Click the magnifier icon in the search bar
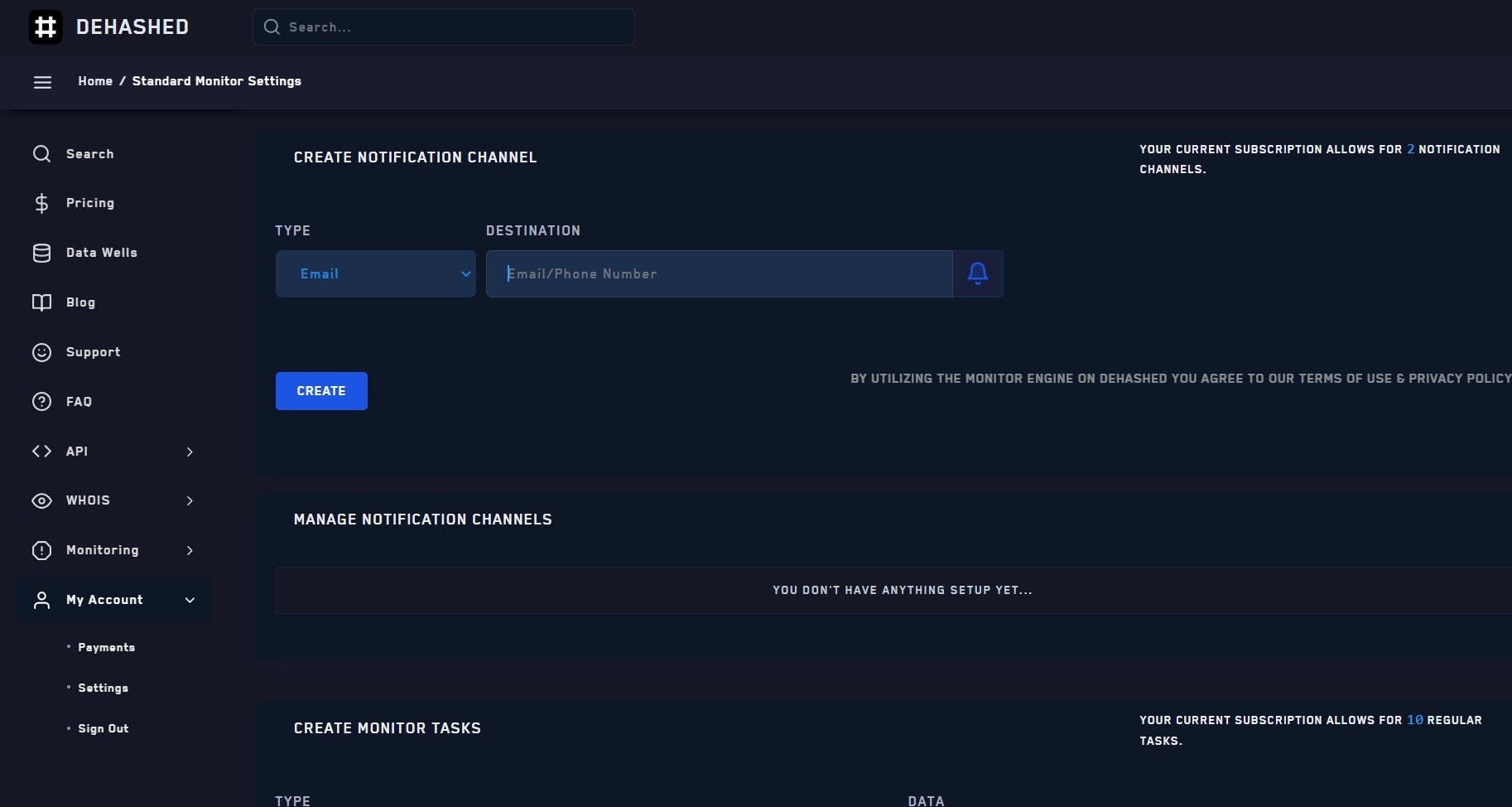Image resolution: width=1512 pixels, height=807 pixels. tap(272, 27)
